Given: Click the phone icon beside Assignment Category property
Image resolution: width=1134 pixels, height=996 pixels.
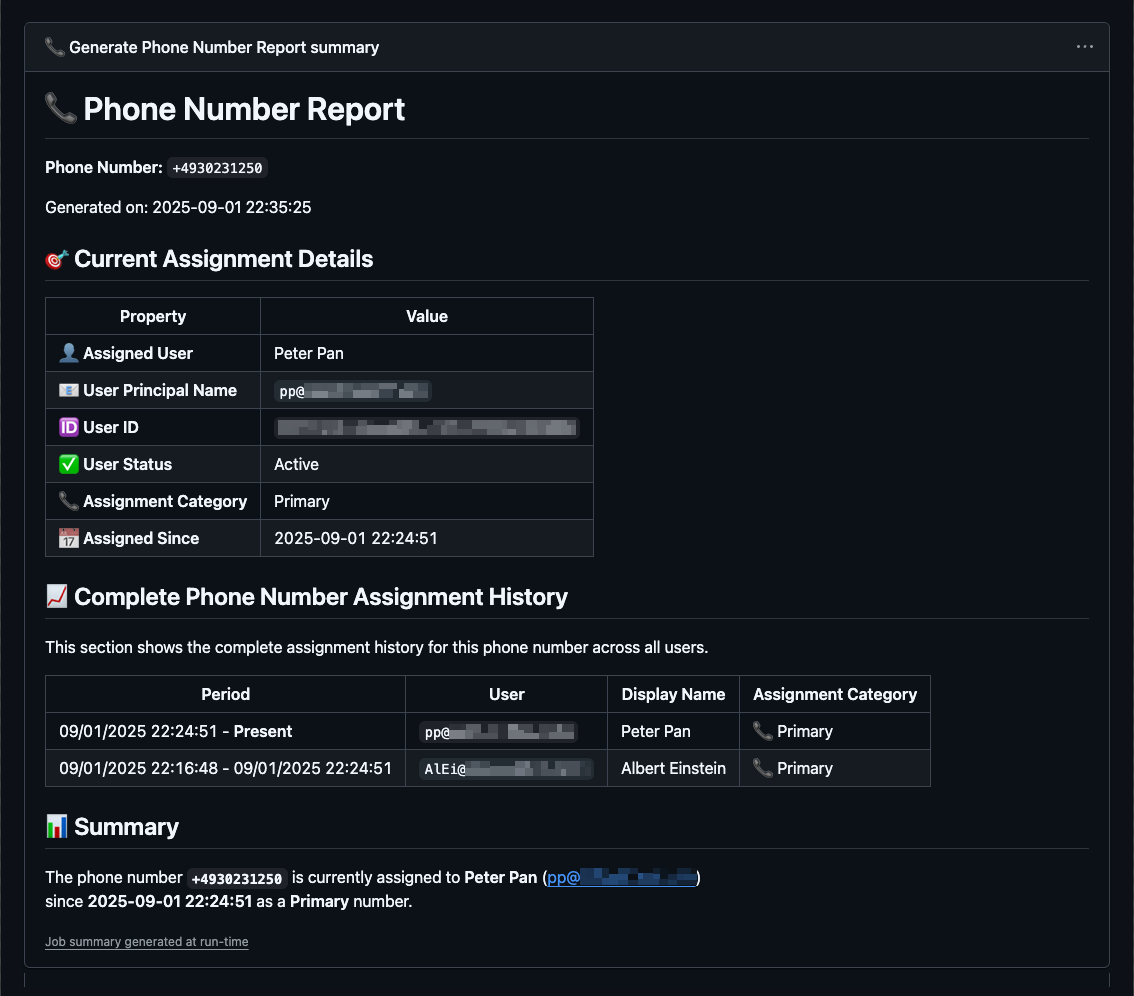Looking at the screenshot, I should 69,501.
